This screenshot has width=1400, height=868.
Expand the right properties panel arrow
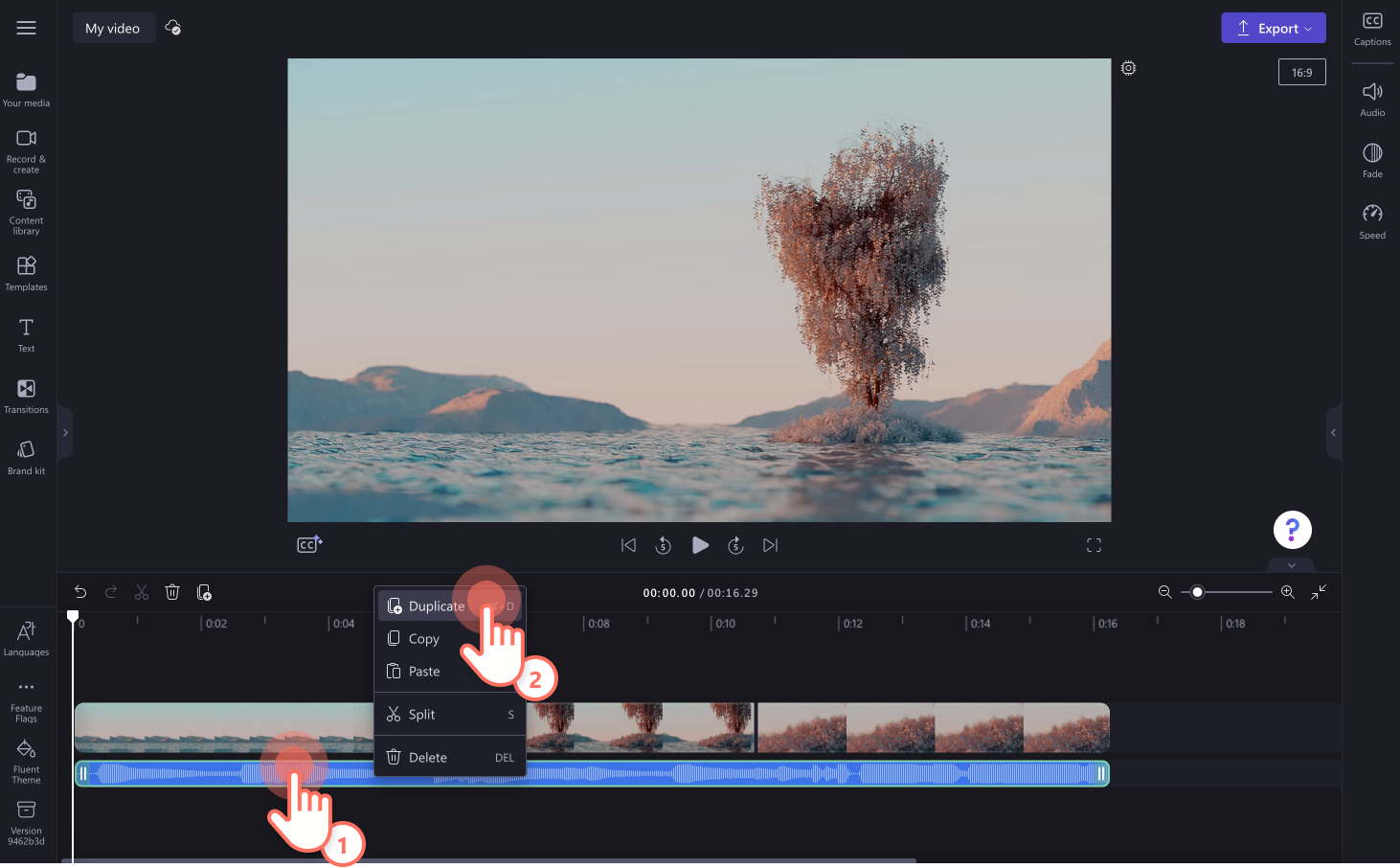(x=1333, y=433)
